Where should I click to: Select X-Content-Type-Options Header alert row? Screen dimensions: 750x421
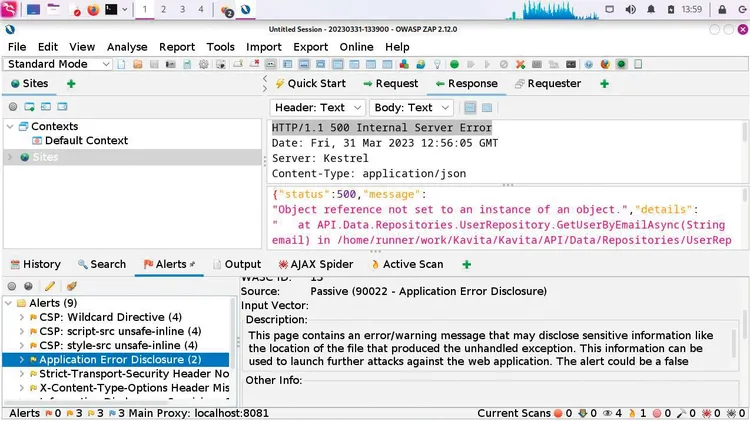point(129,388)
